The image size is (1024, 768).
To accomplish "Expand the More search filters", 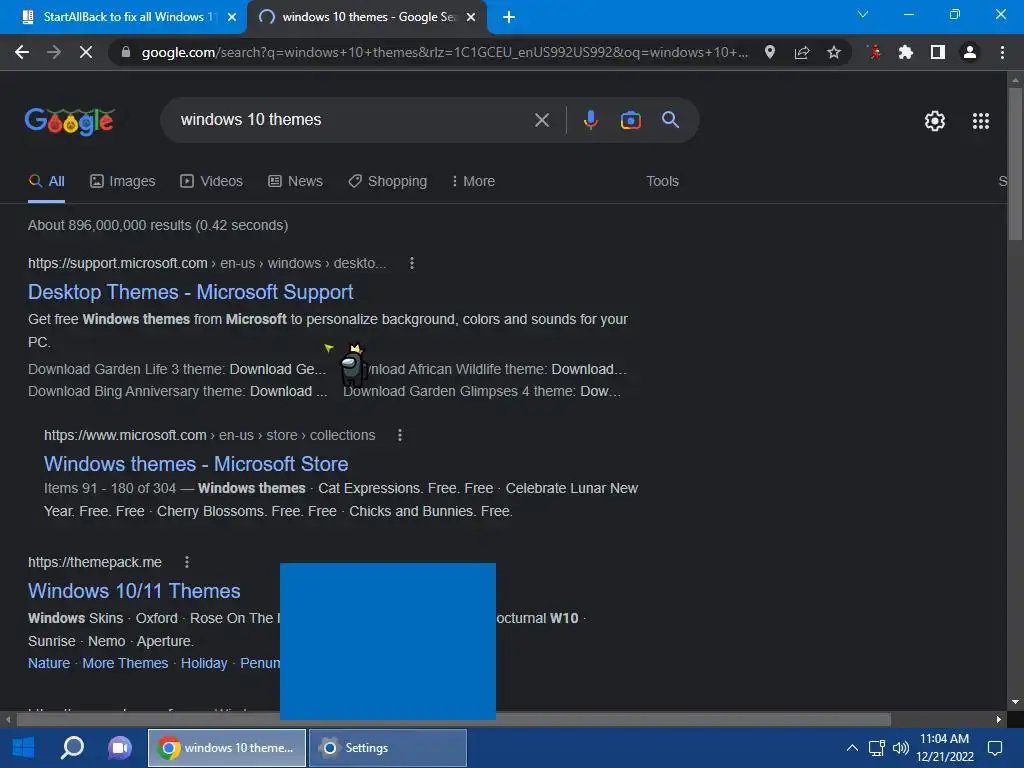I will pyautogui.click(x=473, y=182).
